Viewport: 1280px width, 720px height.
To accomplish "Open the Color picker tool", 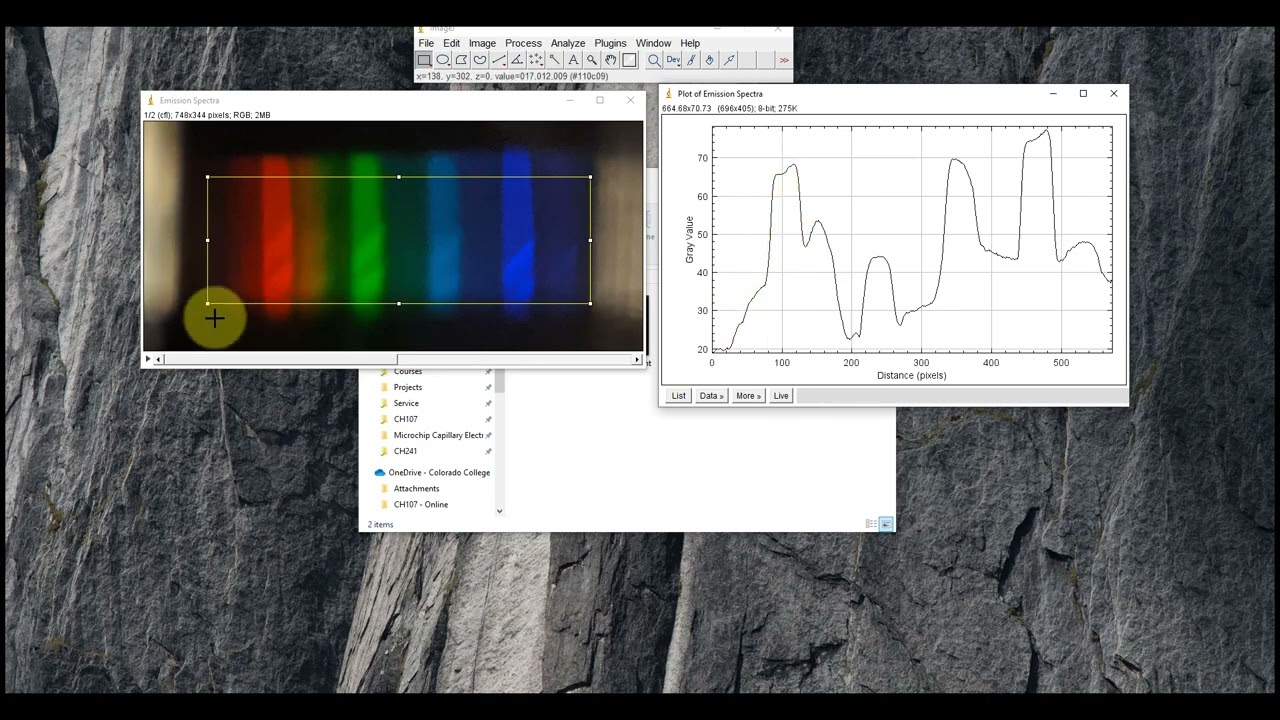I will tap(629, 60).
